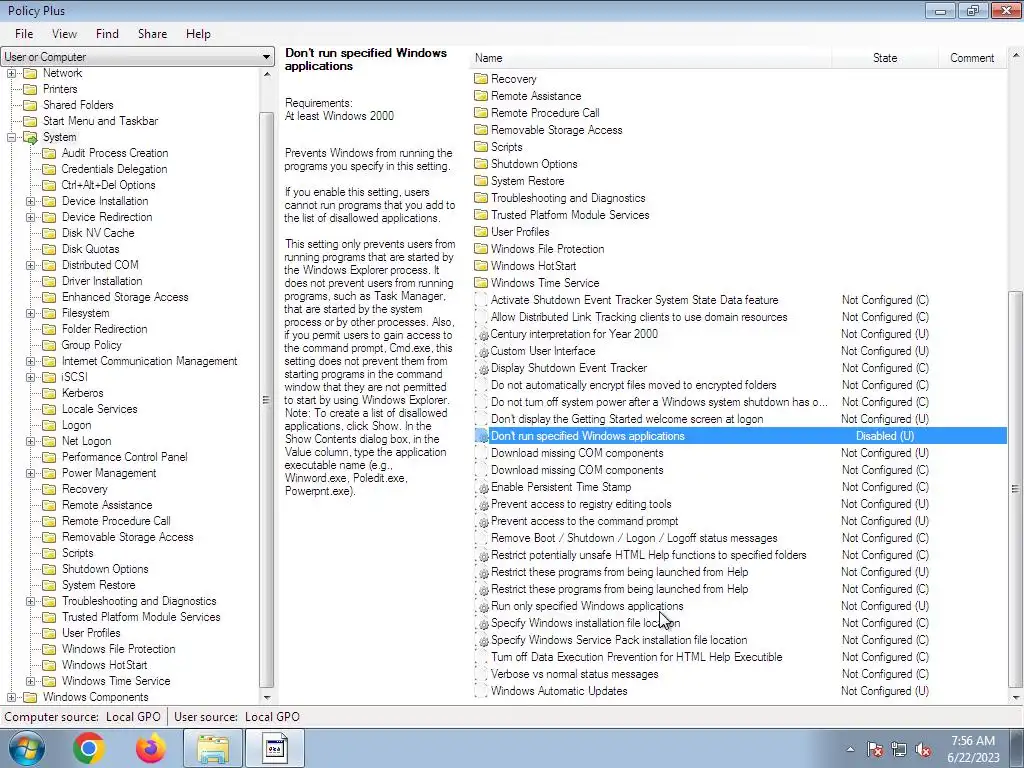Click the policy list vertical scrollbar thumb
This screenshot has height=768, width=1024.
[1015, 488]
